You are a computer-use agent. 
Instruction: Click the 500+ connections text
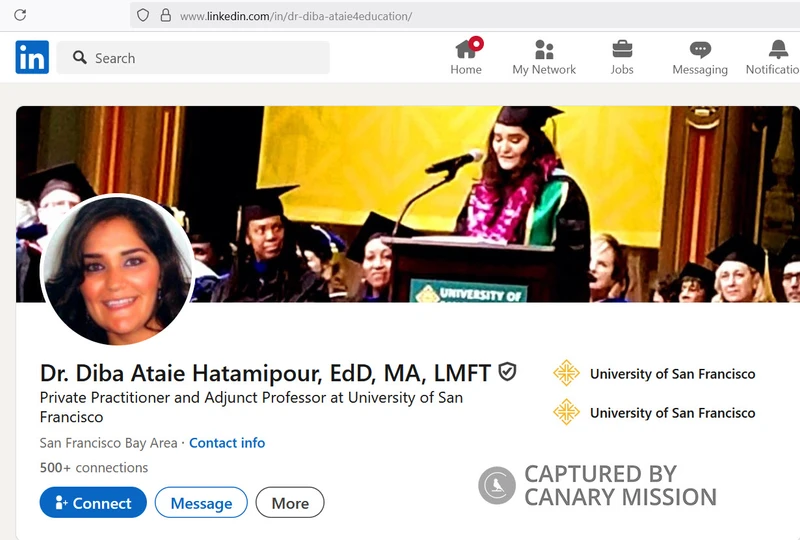click(x=94, y=468)
